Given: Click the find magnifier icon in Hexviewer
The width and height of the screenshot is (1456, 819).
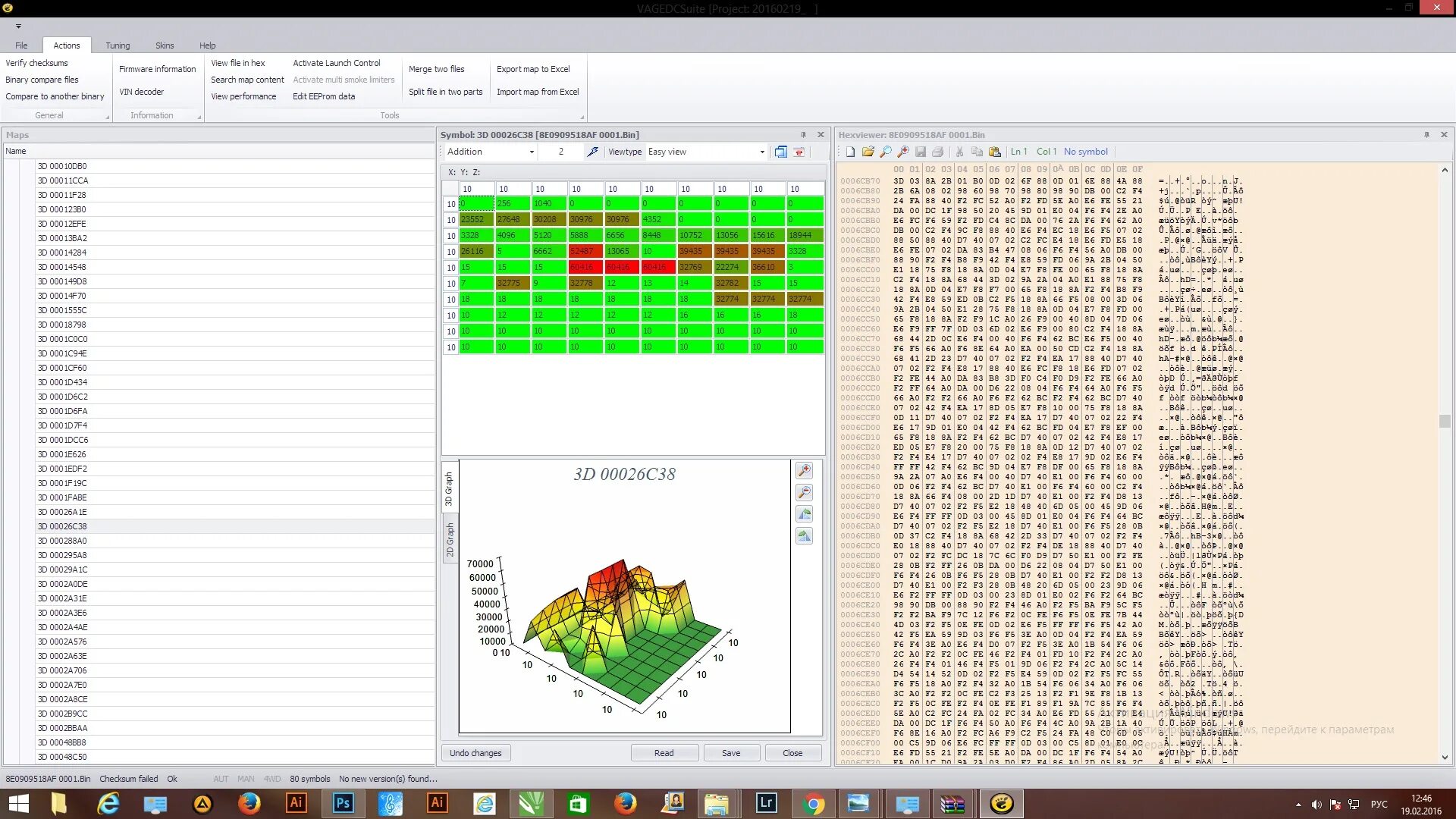Looking at the screenshot, I should (x=885, y=152).
